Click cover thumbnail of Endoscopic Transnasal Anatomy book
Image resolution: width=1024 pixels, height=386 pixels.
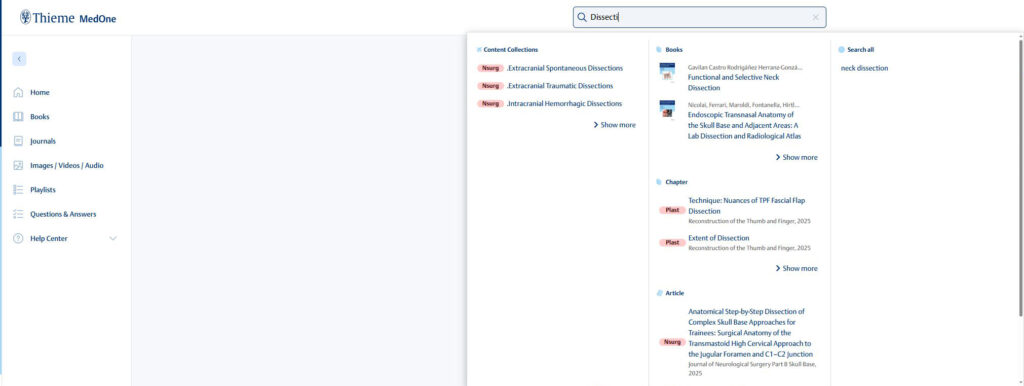click(x=667, y=109)
